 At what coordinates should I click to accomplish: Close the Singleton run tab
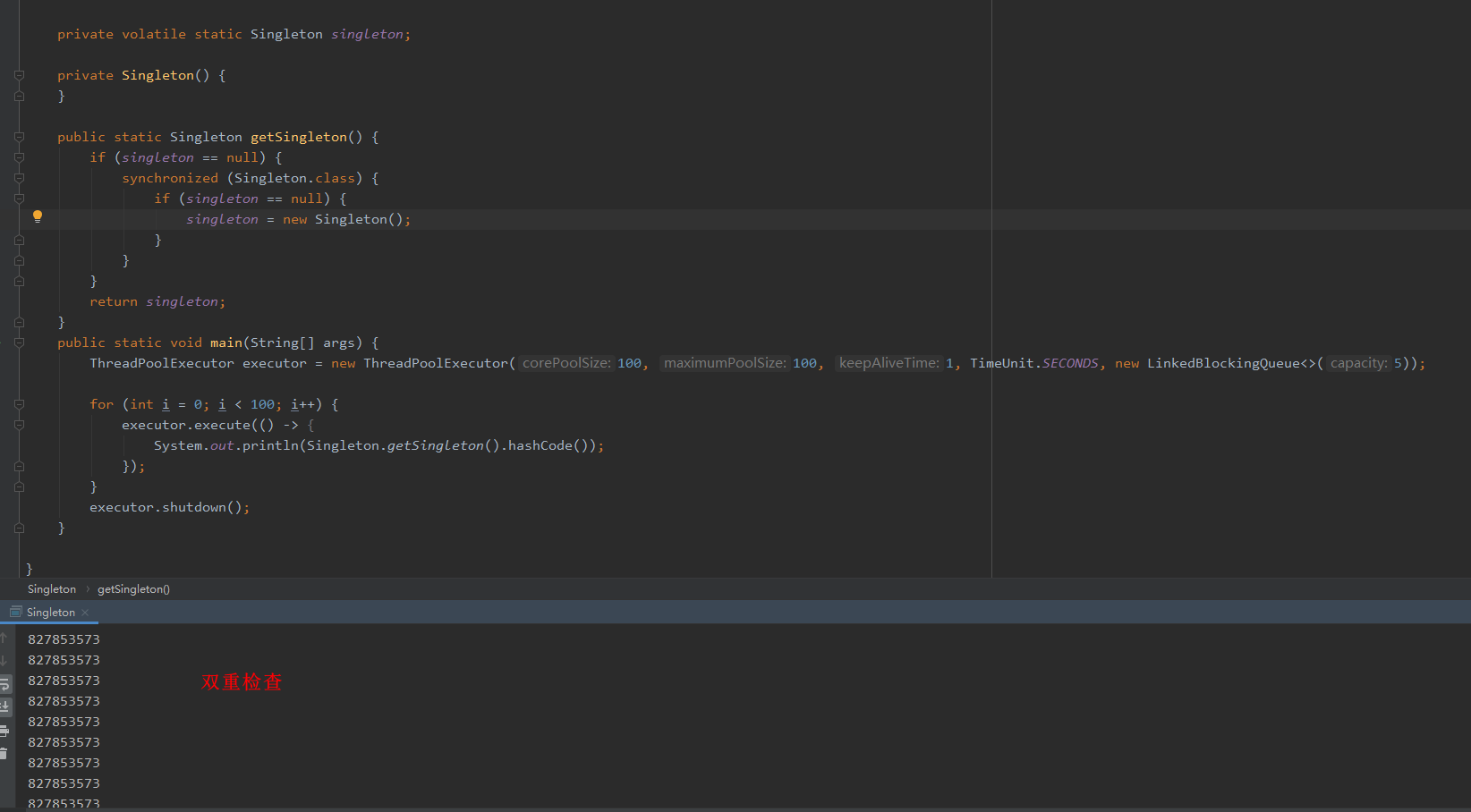(85, 613)
